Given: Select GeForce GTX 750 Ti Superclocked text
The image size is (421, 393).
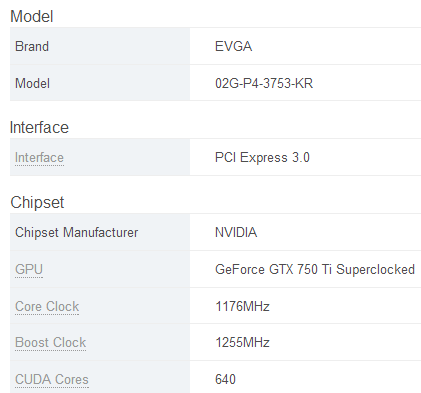Looking at the screenshot, I should point(315,269).
